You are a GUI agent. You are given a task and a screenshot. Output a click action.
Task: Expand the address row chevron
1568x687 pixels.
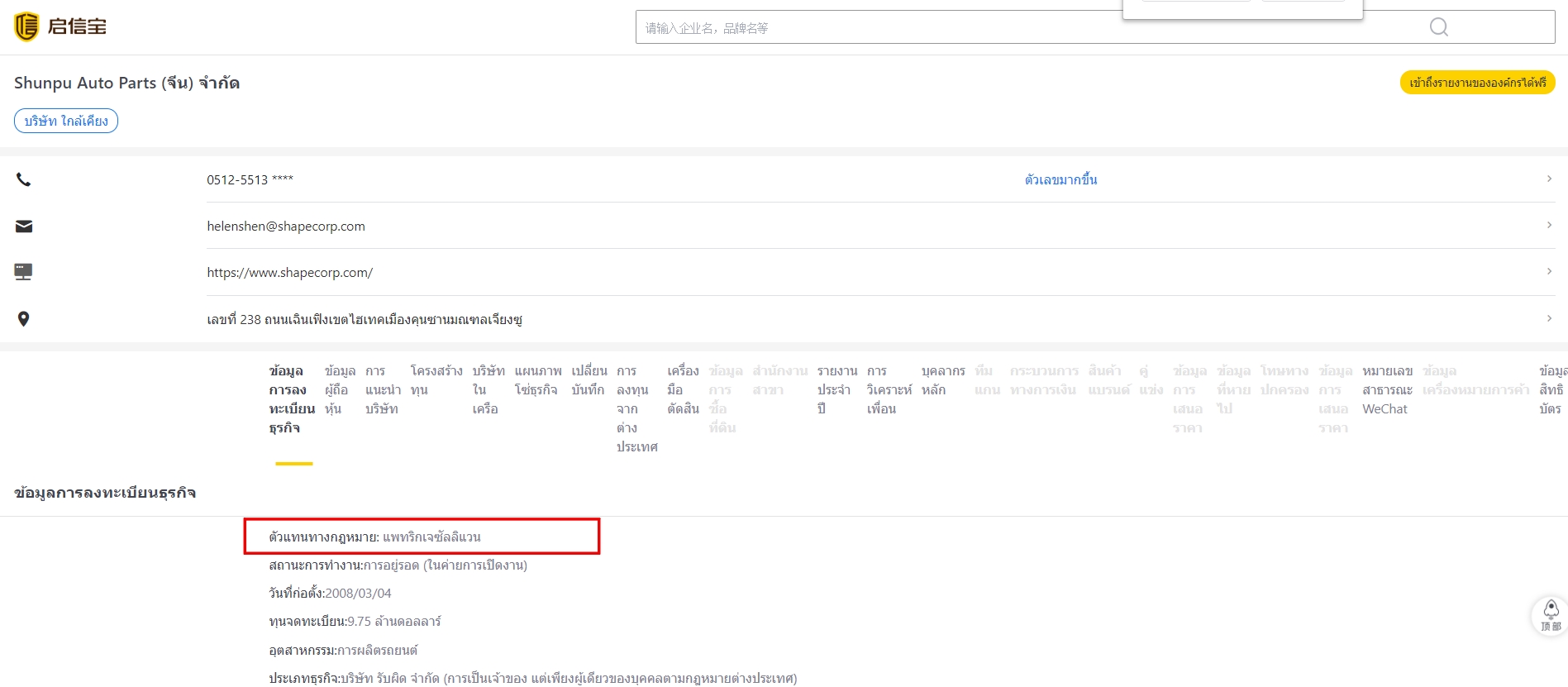click(1548, 318)
